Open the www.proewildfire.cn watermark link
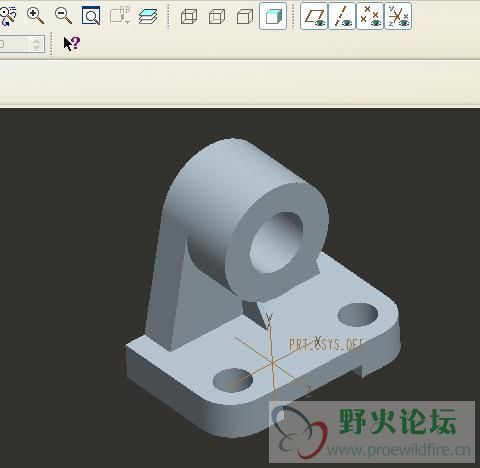Viewport: 480px width, 468px height. 399,451
